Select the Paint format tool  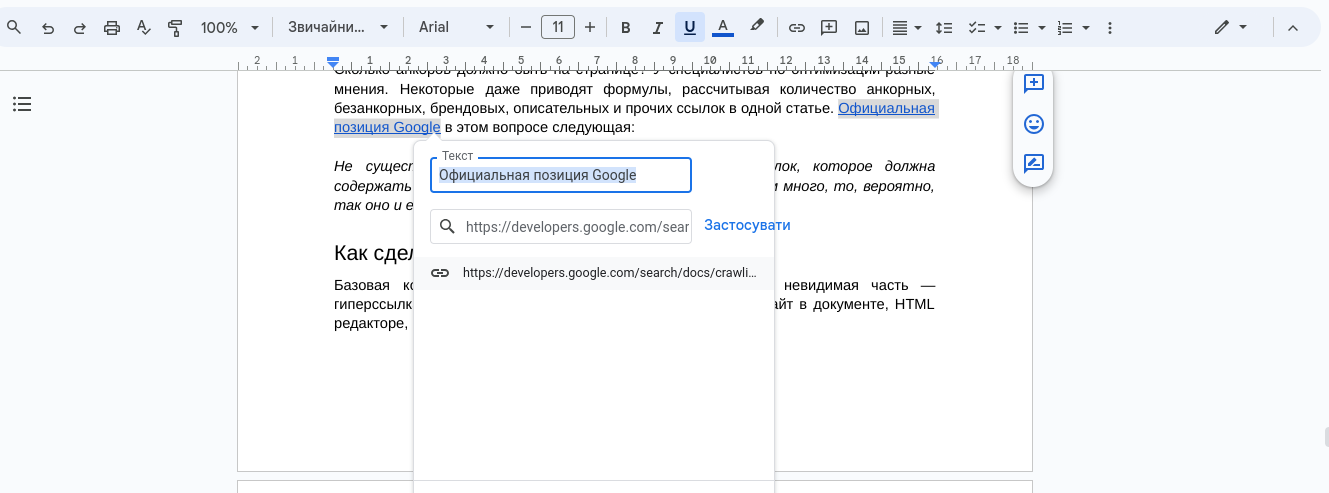pyautogui.click(x=175, y=28)
